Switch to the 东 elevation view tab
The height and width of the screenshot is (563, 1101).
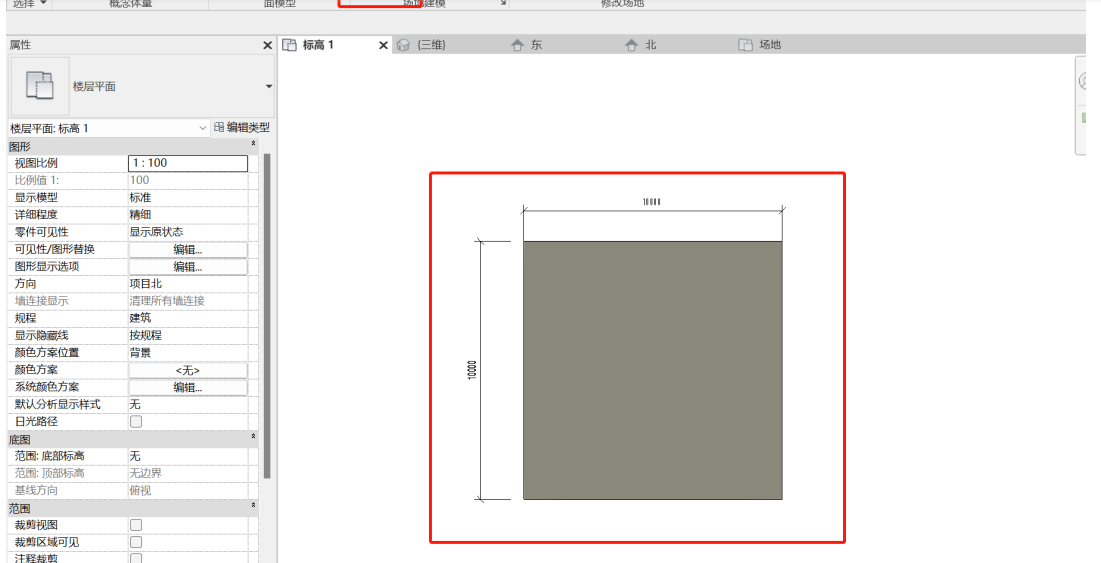pyautogui.click(x=537, y=45)
